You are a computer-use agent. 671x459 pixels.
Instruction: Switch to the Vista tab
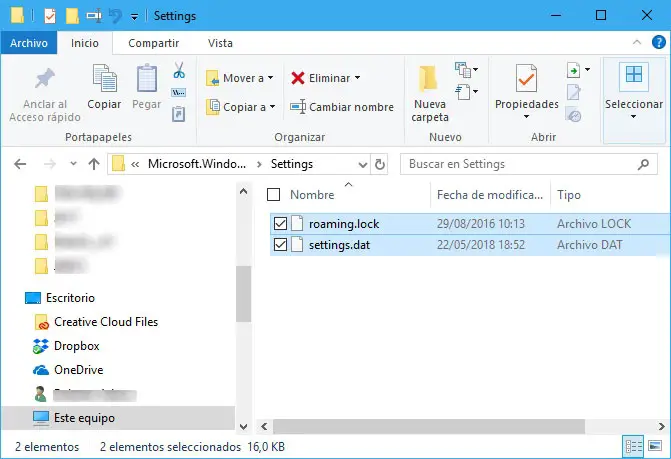pos(220,43)
